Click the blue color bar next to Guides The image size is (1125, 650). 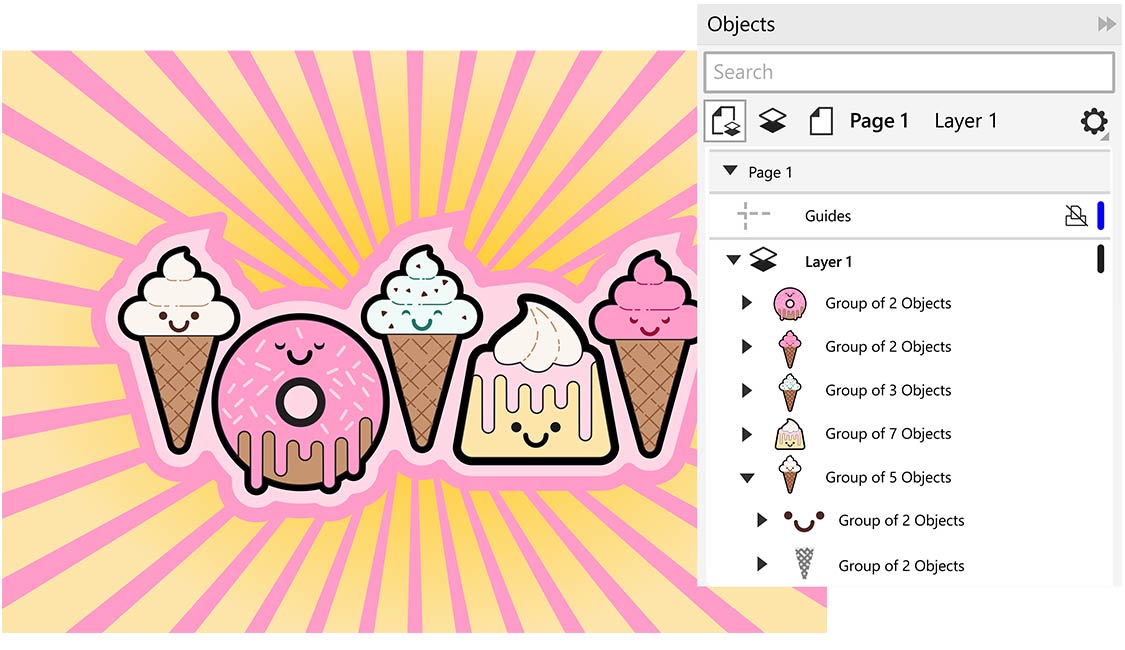[1100, 215]
